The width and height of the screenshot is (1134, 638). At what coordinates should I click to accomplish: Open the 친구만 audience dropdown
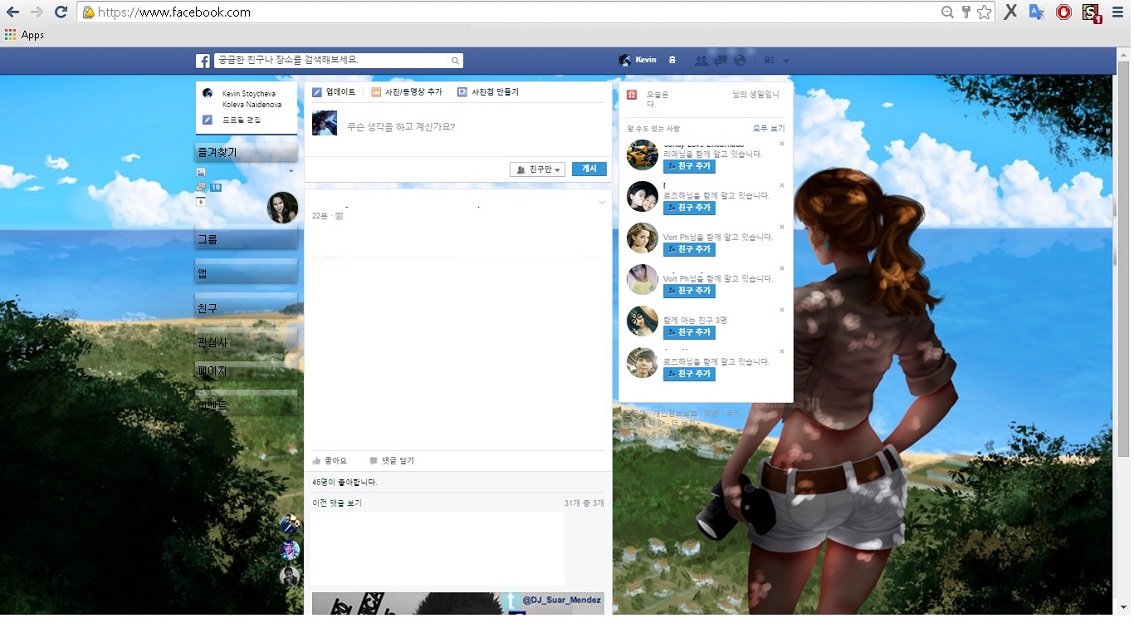tap(537, 169)
